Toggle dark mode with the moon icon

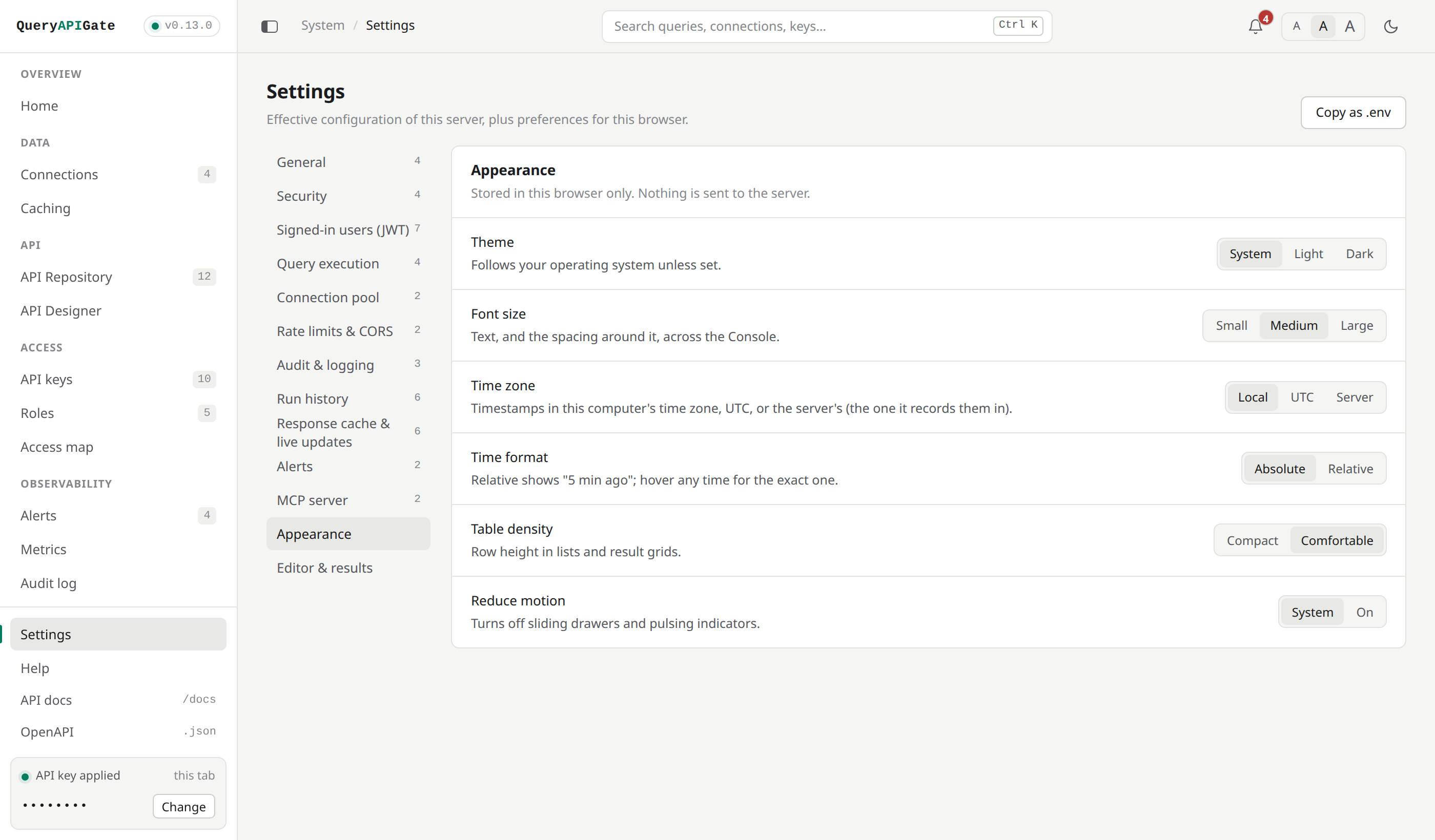1390,26
